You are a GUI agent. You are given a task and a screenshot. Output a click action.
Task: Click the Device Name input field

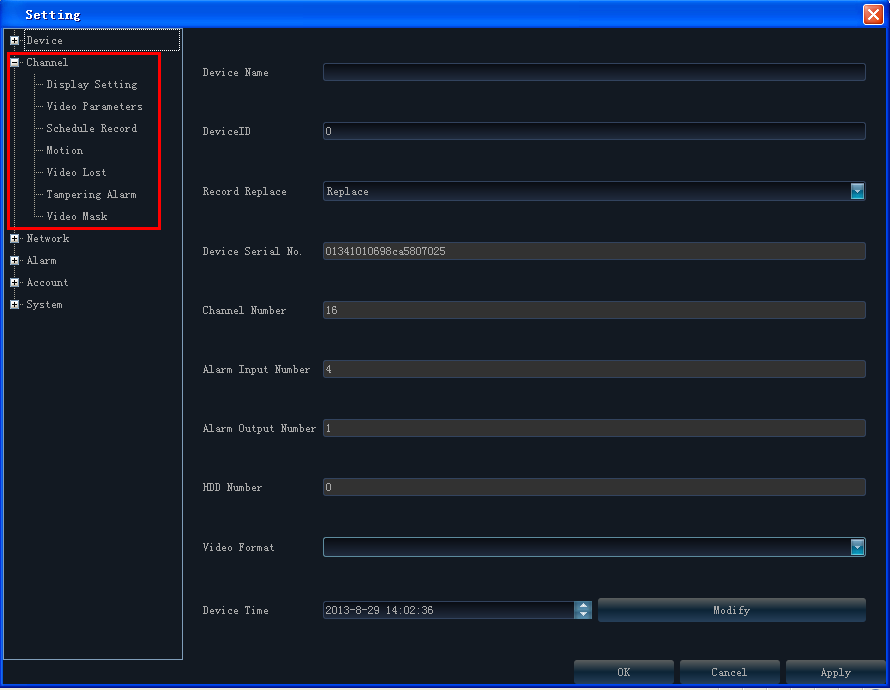[594, 72]
